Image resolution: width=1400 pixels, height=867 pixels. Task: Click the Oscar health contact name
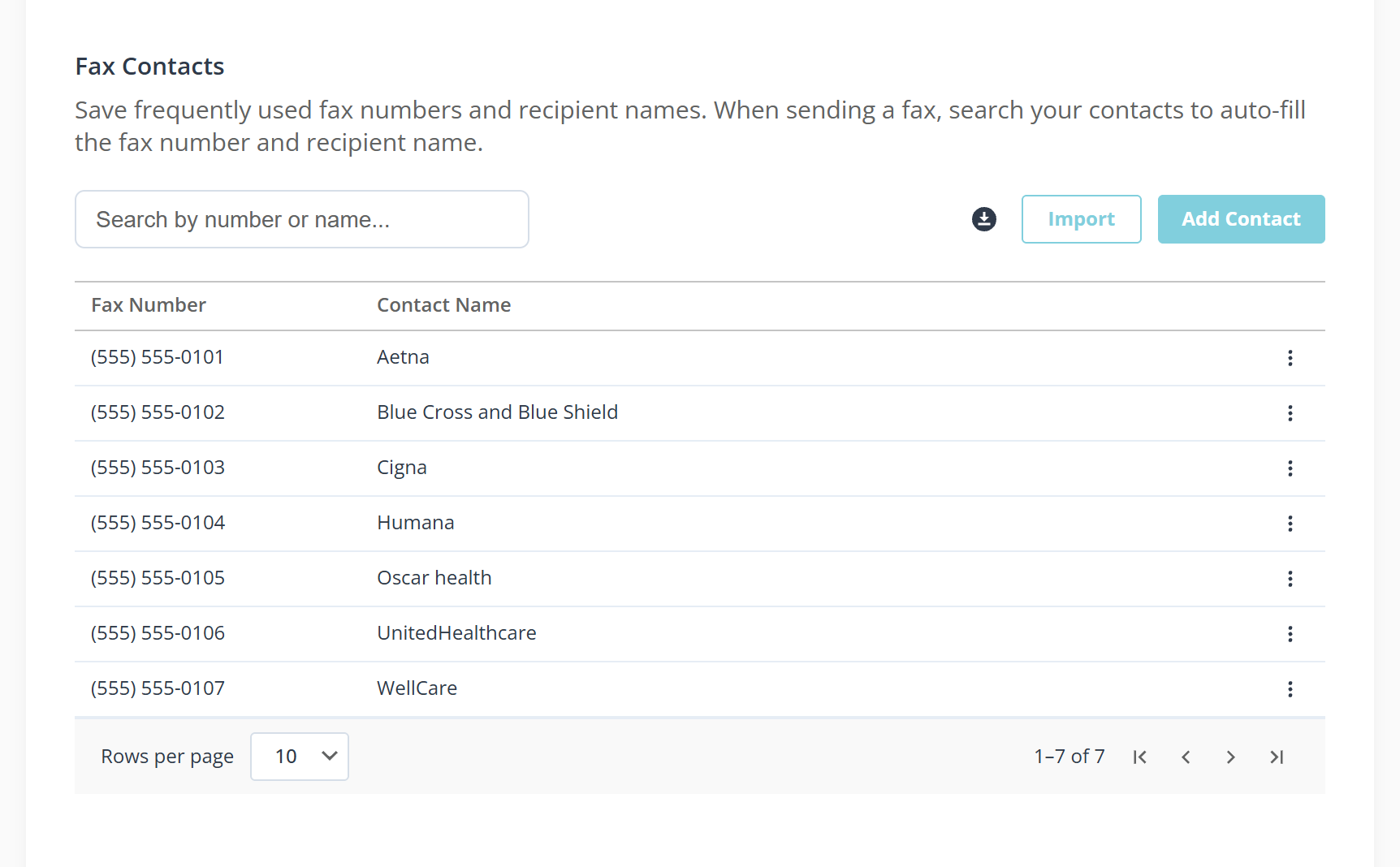coord(434,578)
